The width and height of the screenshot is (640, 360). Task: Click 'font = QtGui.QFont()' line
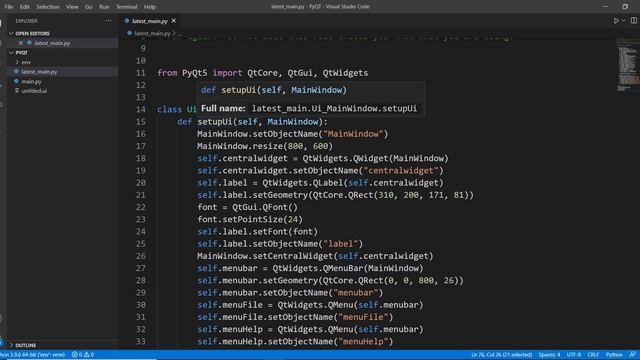pos(247,207)
